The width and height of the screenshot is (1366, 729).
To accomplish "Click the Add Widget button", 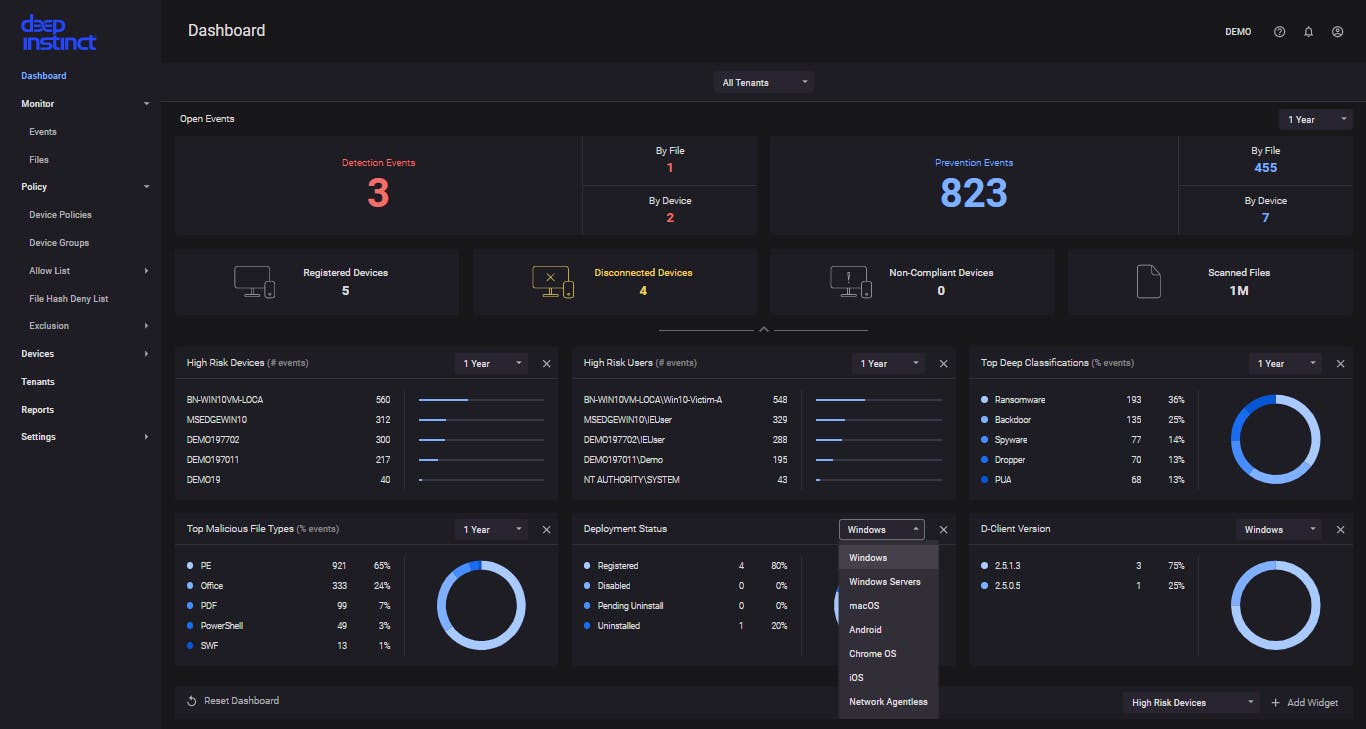I will [1304, 703].
